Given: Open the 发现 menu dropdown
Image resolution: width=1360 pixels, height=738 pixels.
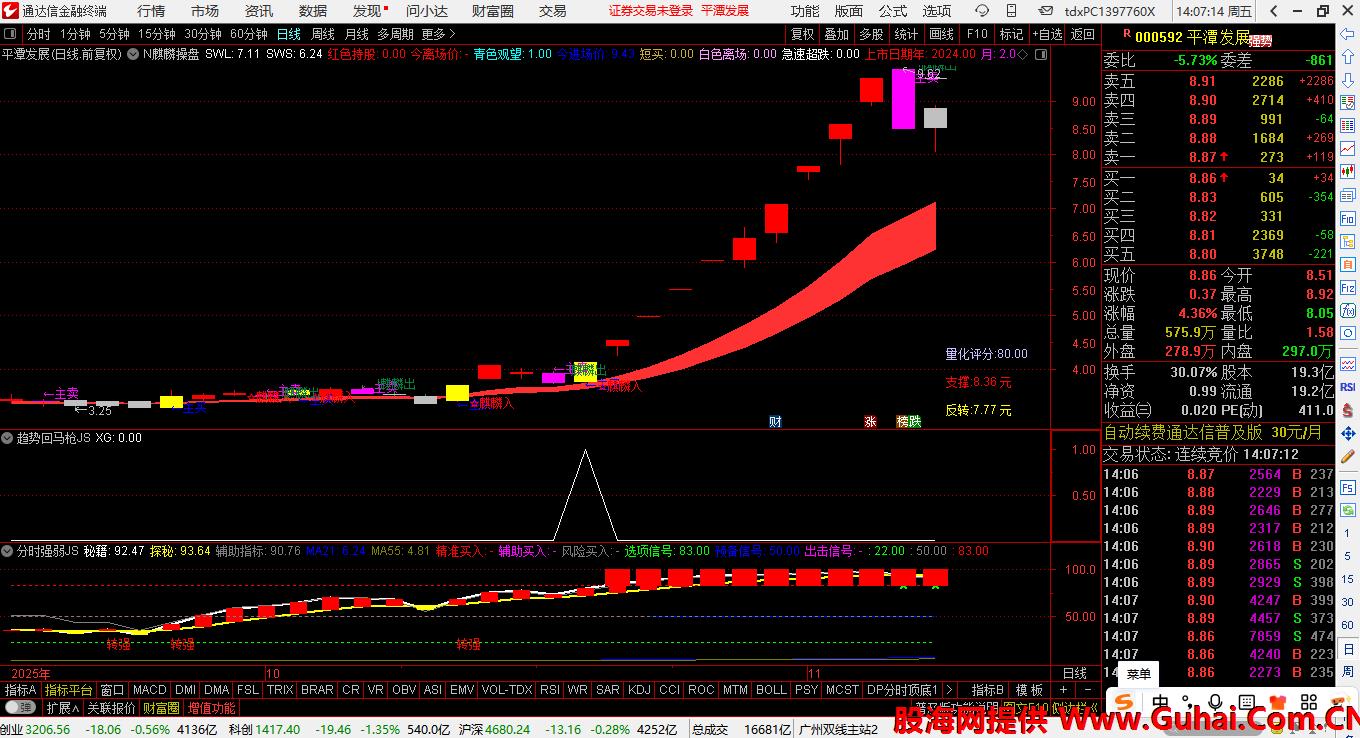Looking at the screenshot, I should [370, 11].
